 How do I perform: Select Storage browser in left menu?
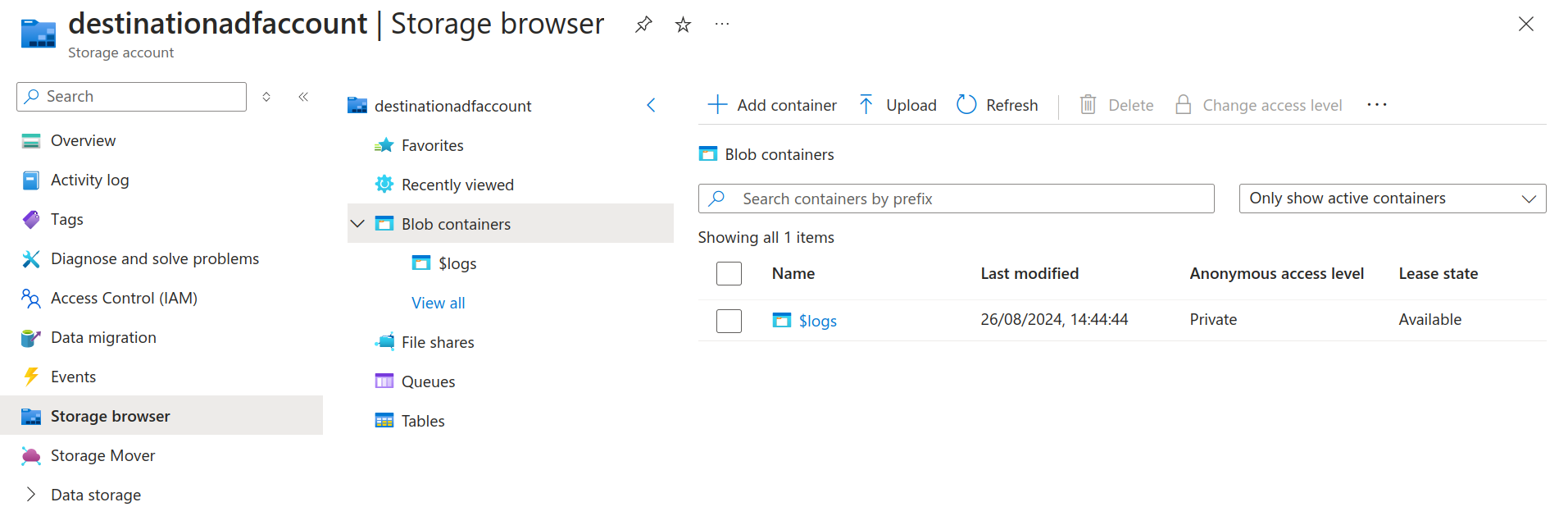click(x=161, y=416)
